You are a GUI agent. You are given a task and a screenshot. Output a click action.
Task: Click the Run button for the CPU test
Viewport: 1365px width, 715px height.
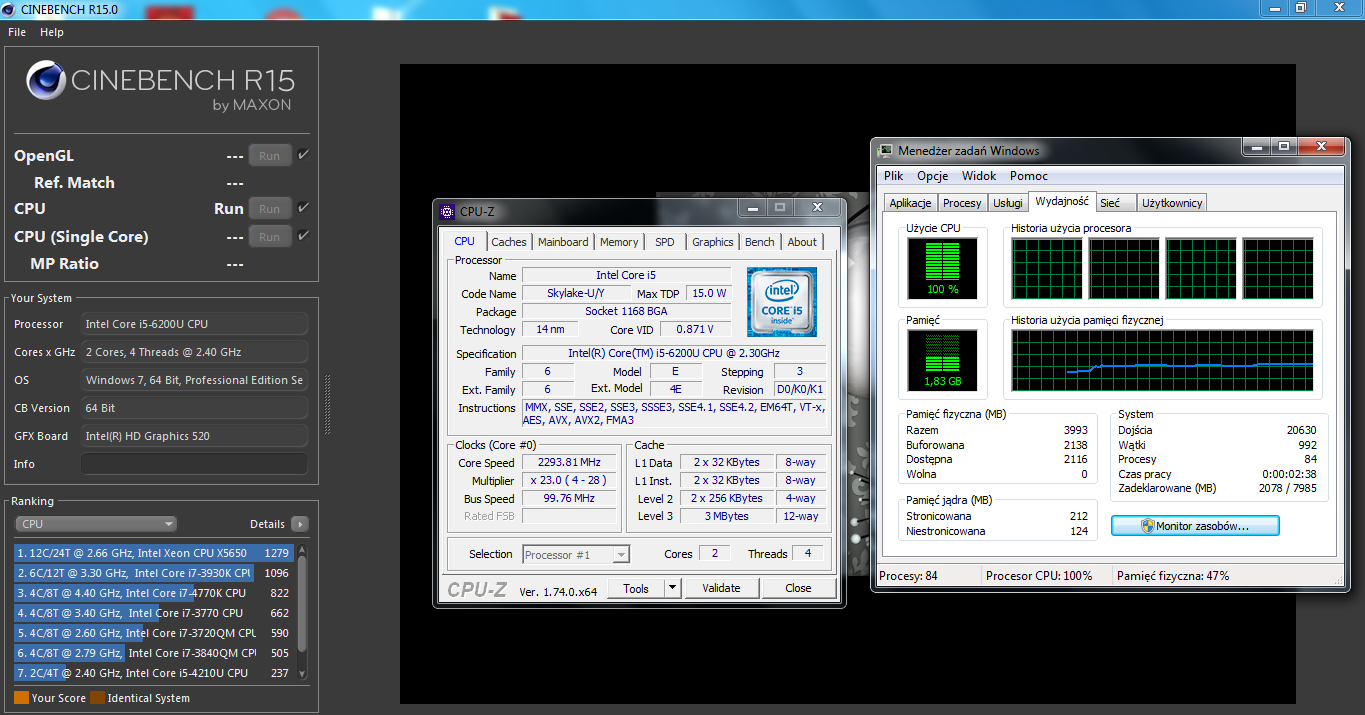pyautogui.click(x=270, y=208)
